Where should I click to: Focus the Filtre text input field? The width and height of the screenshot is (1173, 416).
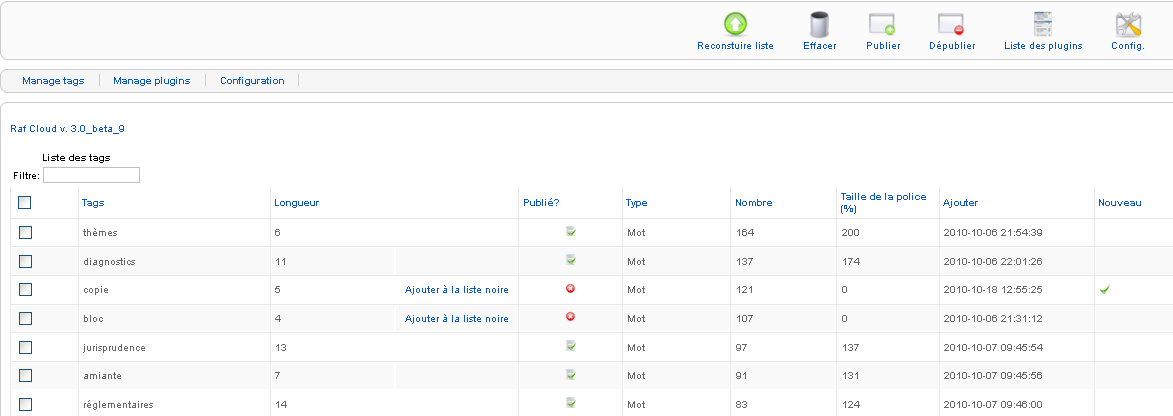91,176
